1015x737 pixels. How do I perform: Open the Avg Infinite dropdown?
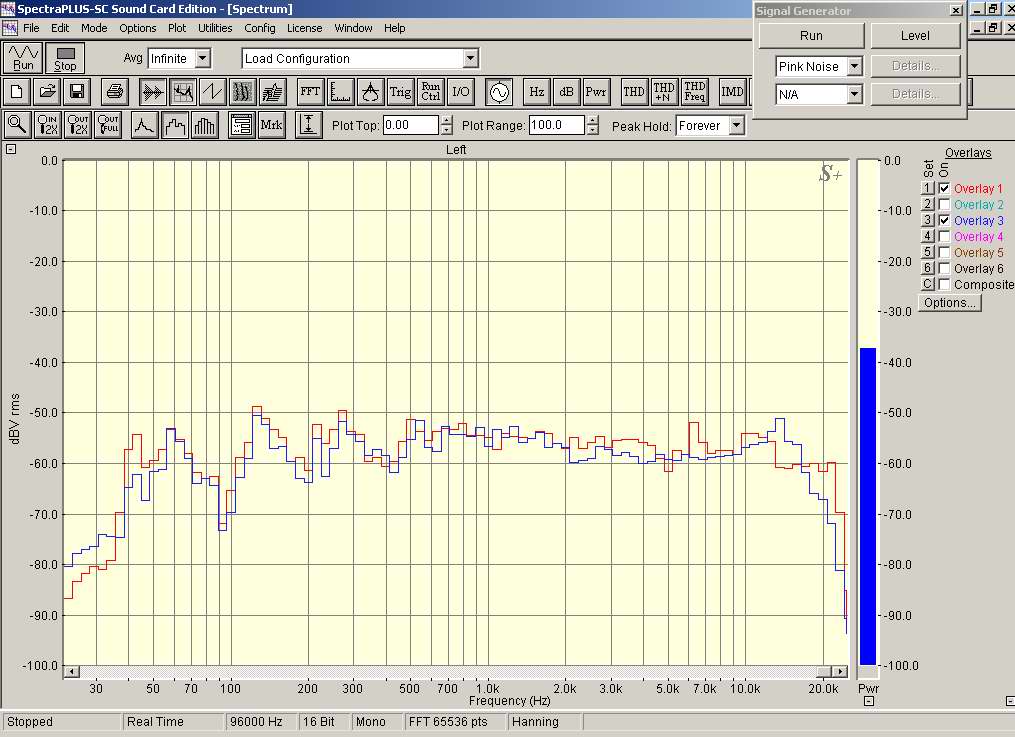point(203,58)
